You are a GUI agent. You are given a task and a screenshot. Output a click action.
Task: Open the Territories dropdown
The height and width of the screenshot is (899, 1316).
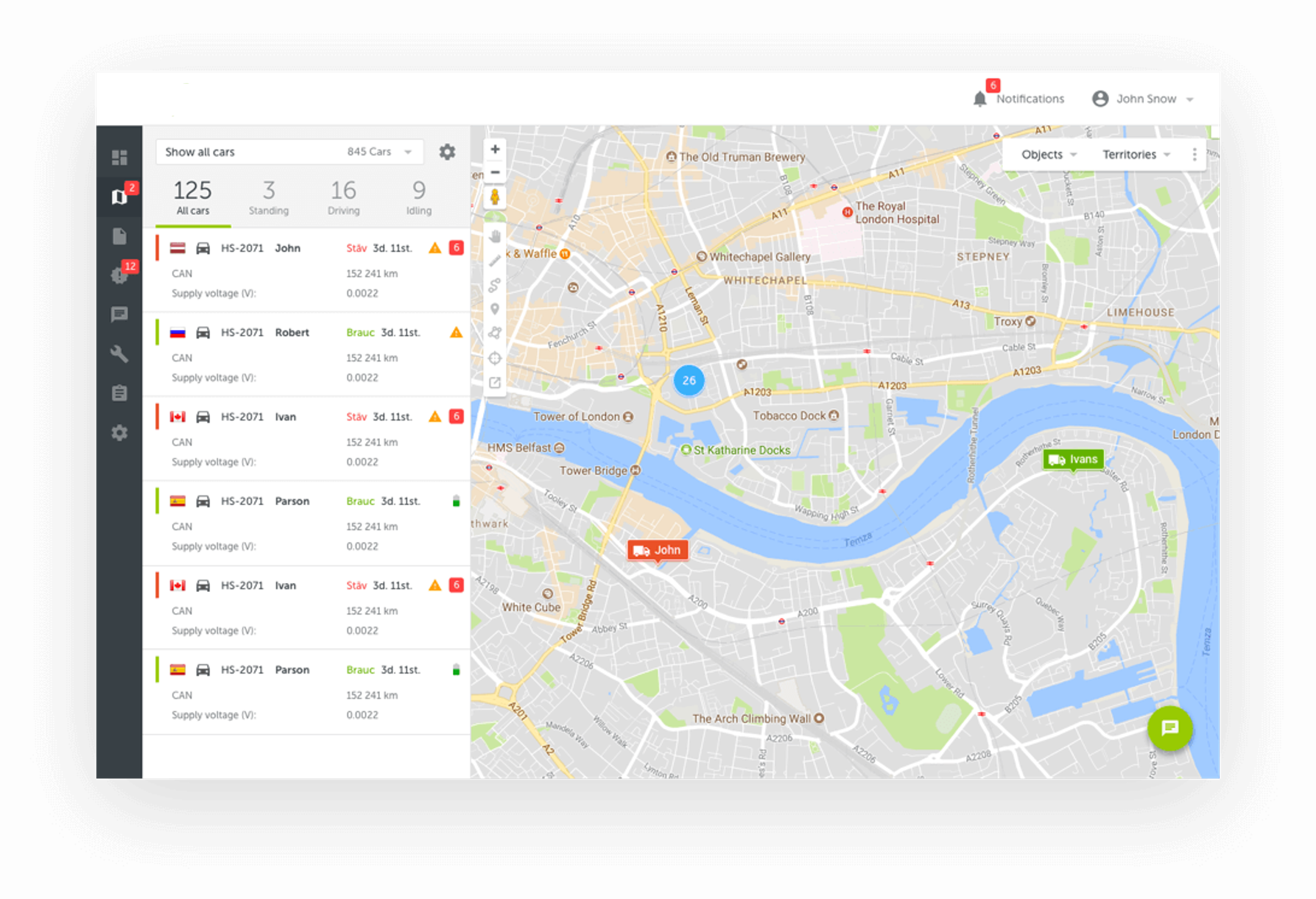(1136, 155)
